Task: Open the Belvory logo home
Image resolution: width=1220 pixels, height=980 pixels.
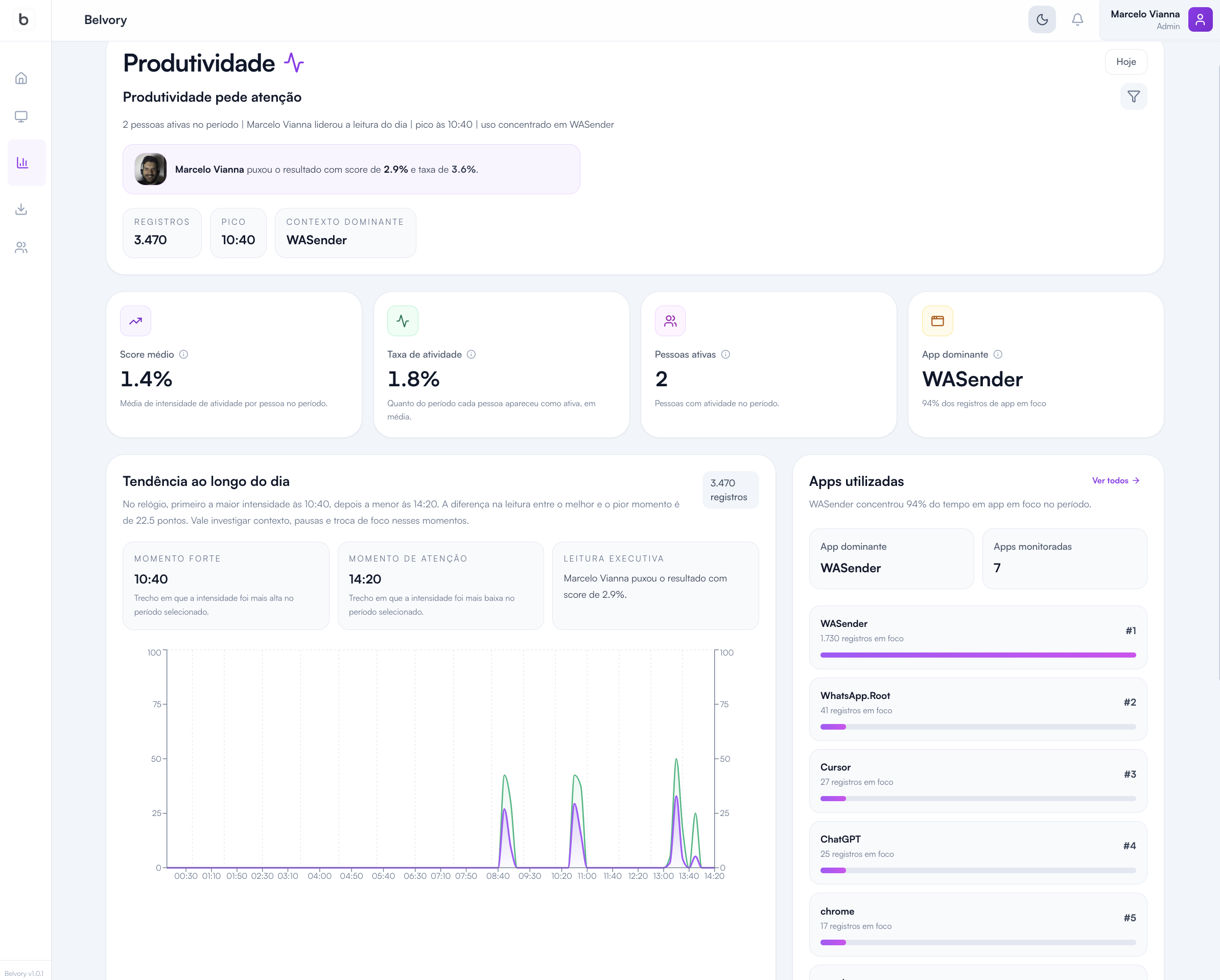Action: (x=23, y=20)
